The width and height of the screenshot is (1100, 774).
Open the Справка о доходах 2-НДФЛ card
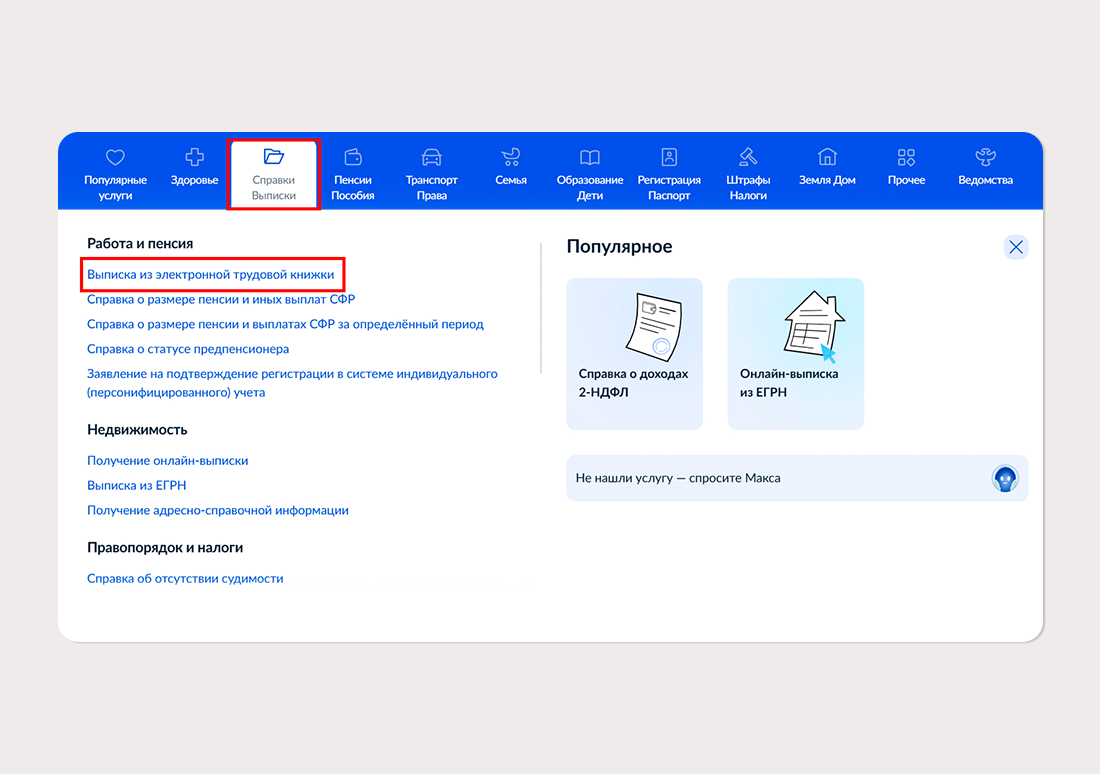(634, 354)
